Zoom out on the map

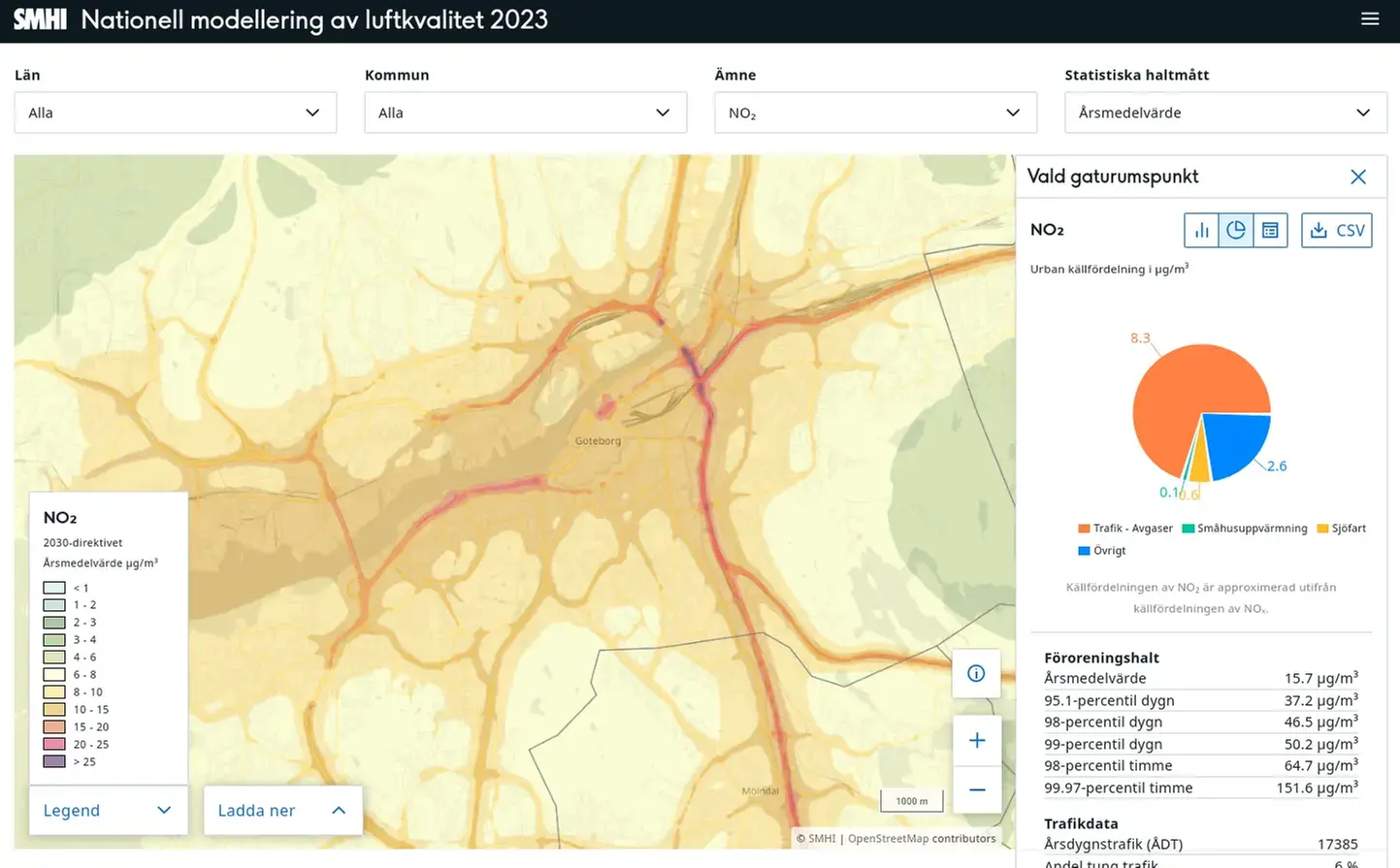tap(976, 789)
